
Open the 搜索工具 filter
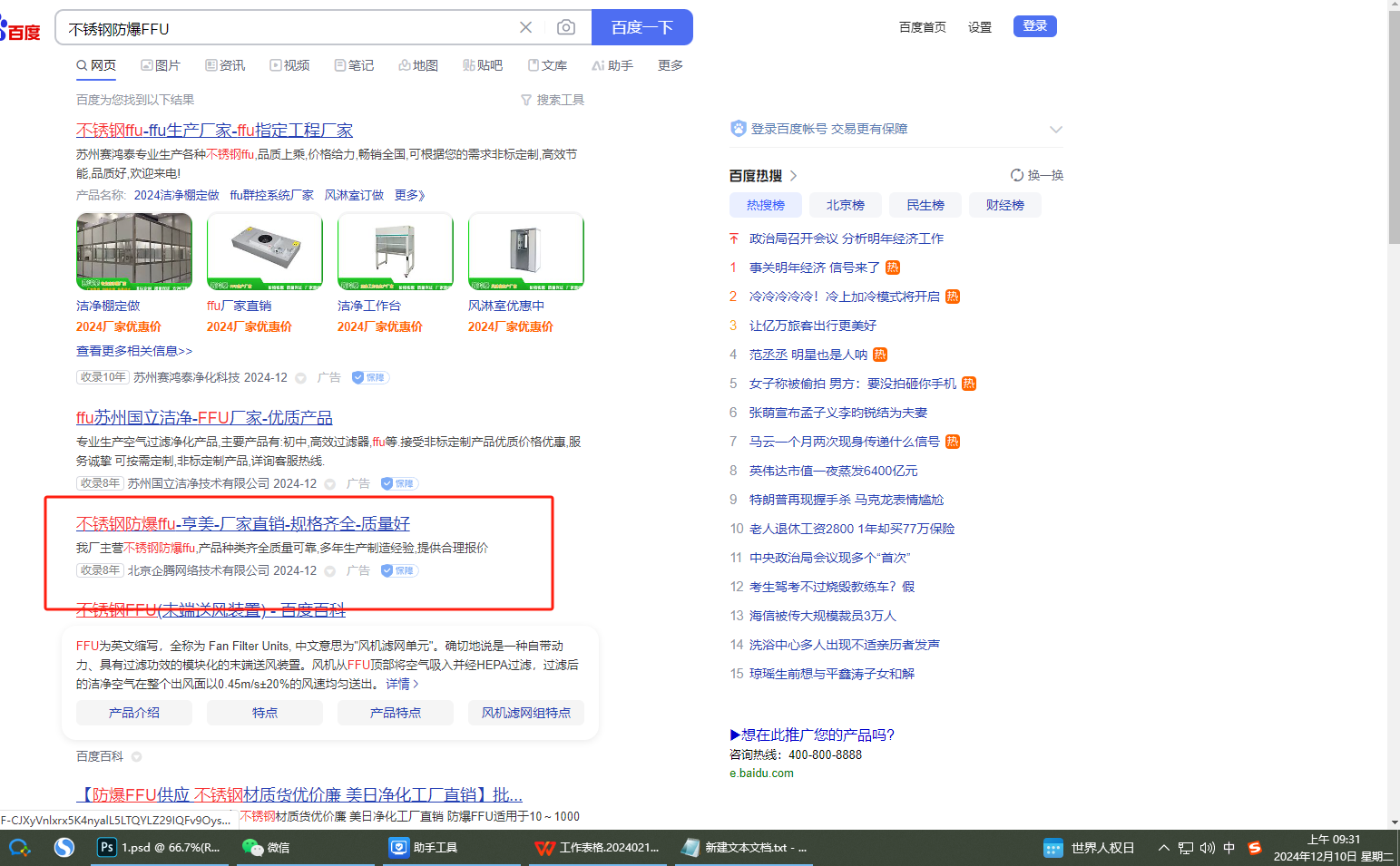coord(553,100)
